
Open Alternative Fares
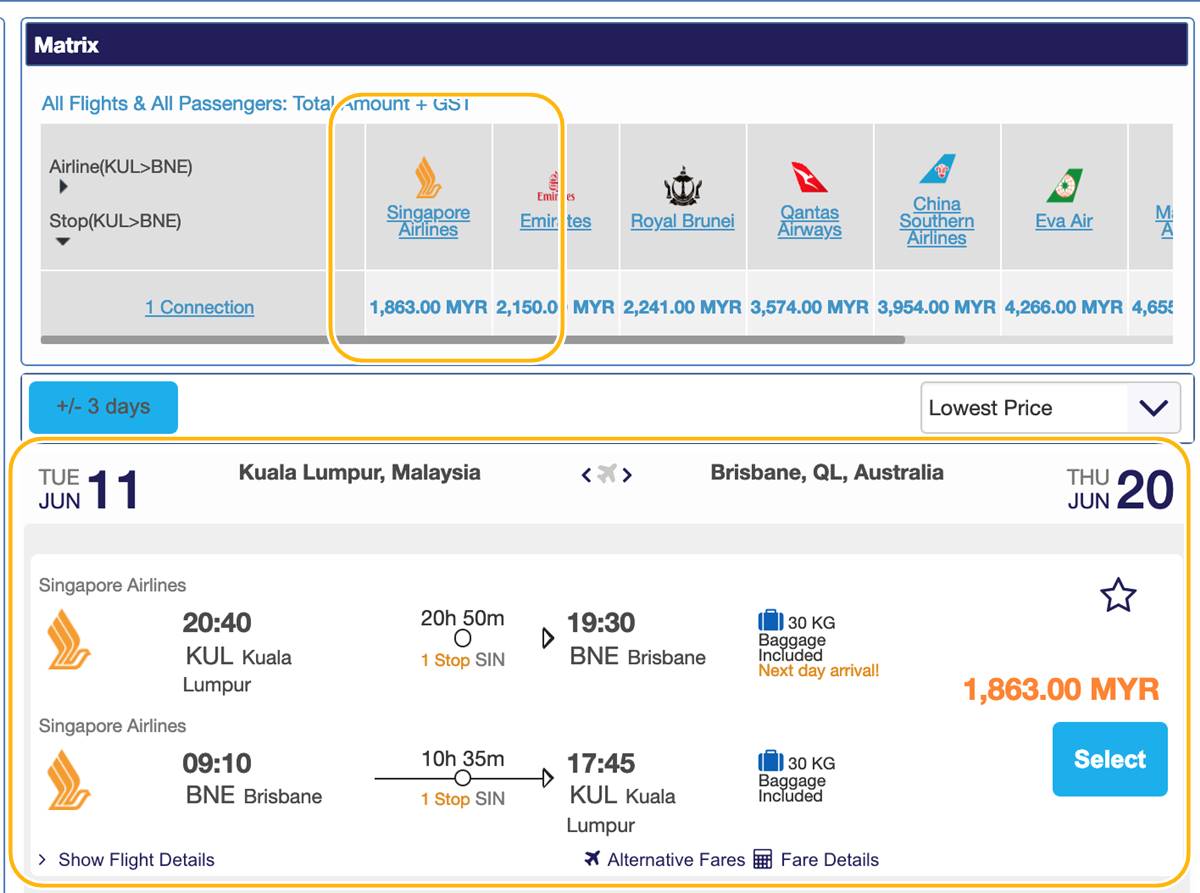pyautogui.click(x=676, y=860)
